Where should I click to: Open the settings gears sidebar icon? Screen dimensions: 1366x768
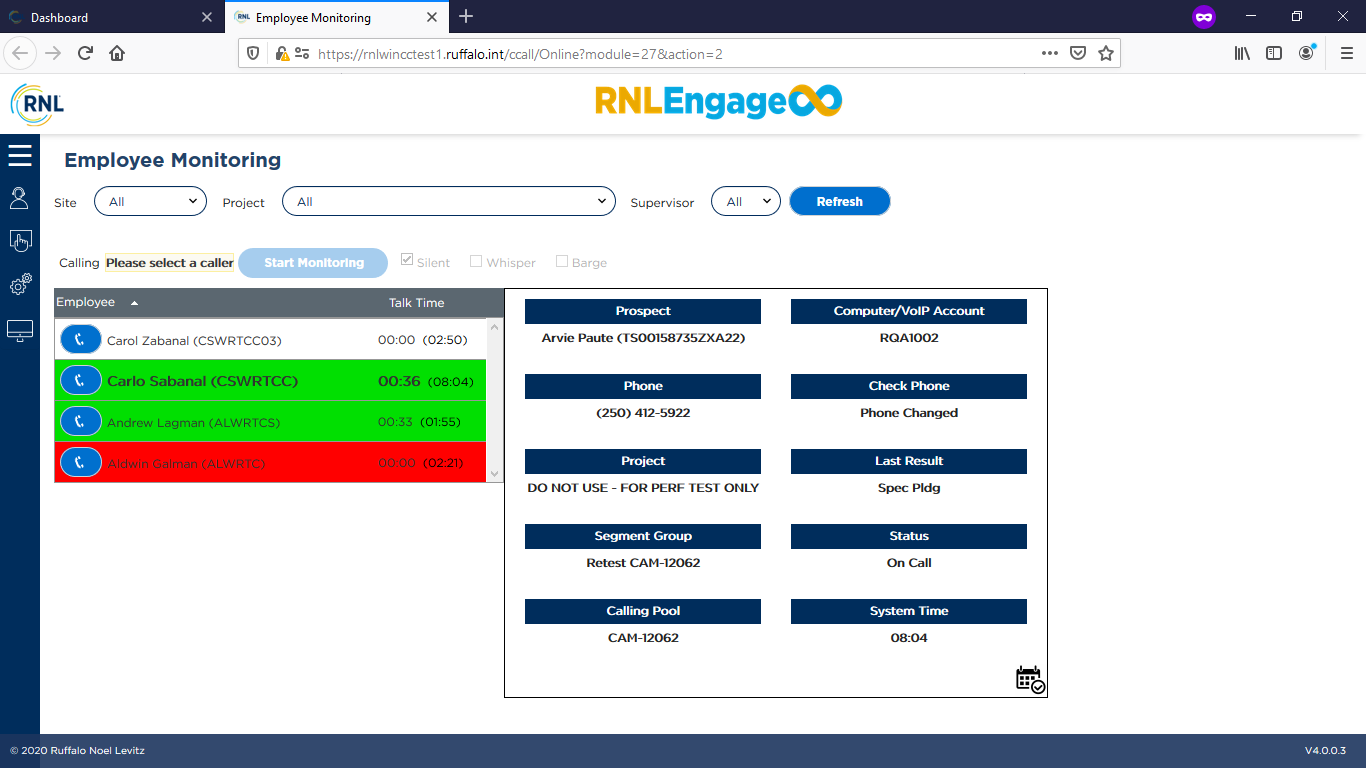20,285
